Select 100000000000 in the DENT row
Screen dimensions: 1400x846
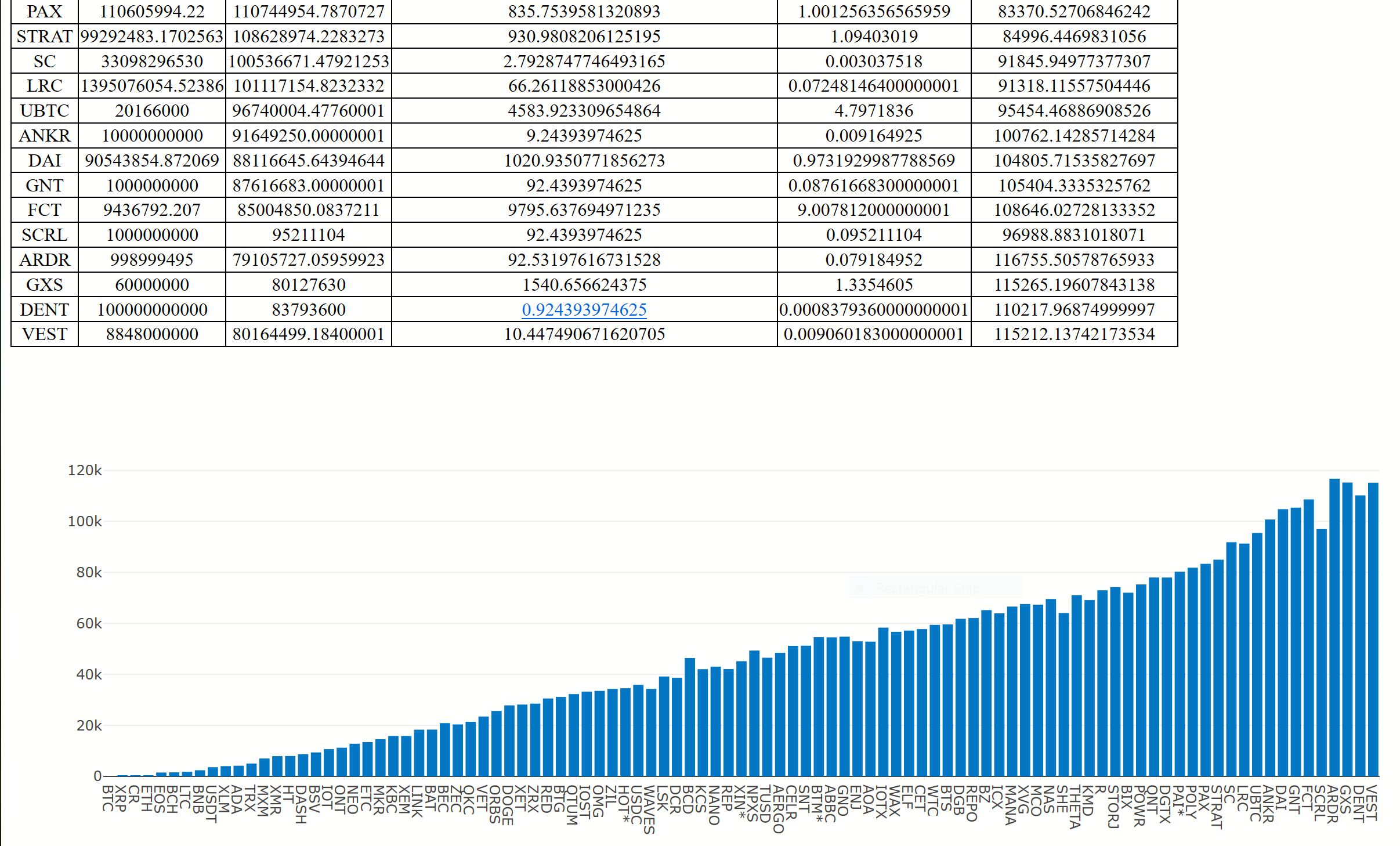pyautogui.click(x=152, y=310)
